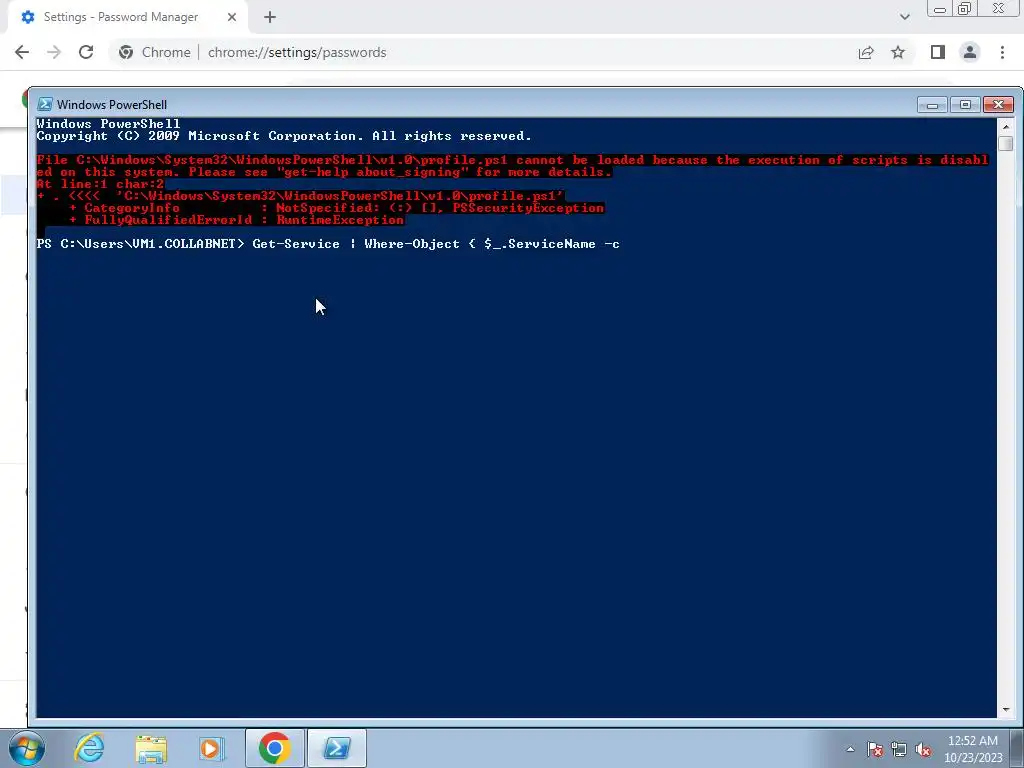Close the Windows PowerShell window
This screenshot has height=768, width=1024.
998,104
